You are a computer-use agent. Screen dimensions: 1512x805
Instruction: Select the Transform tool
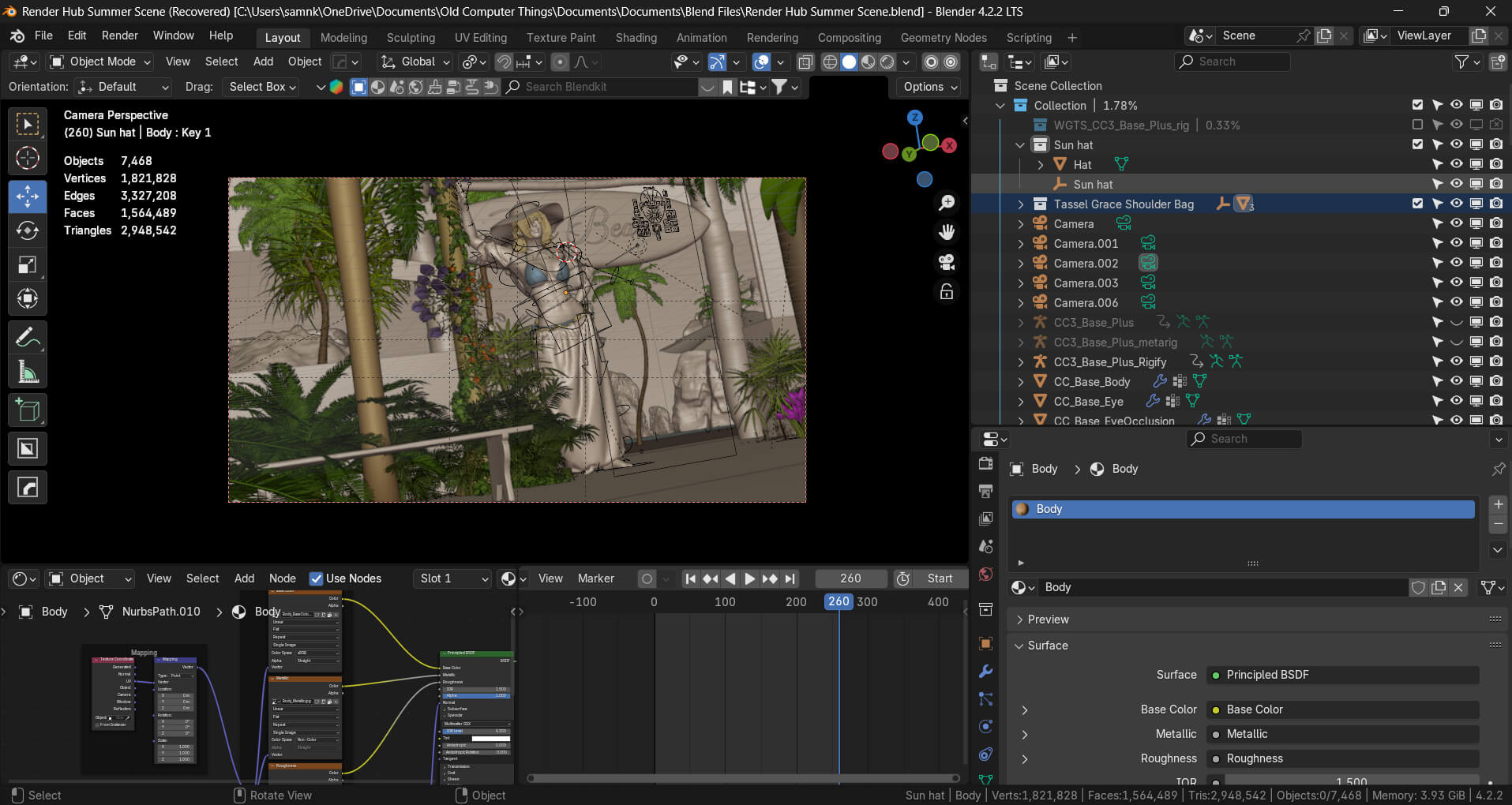click(x=28, y=299)
